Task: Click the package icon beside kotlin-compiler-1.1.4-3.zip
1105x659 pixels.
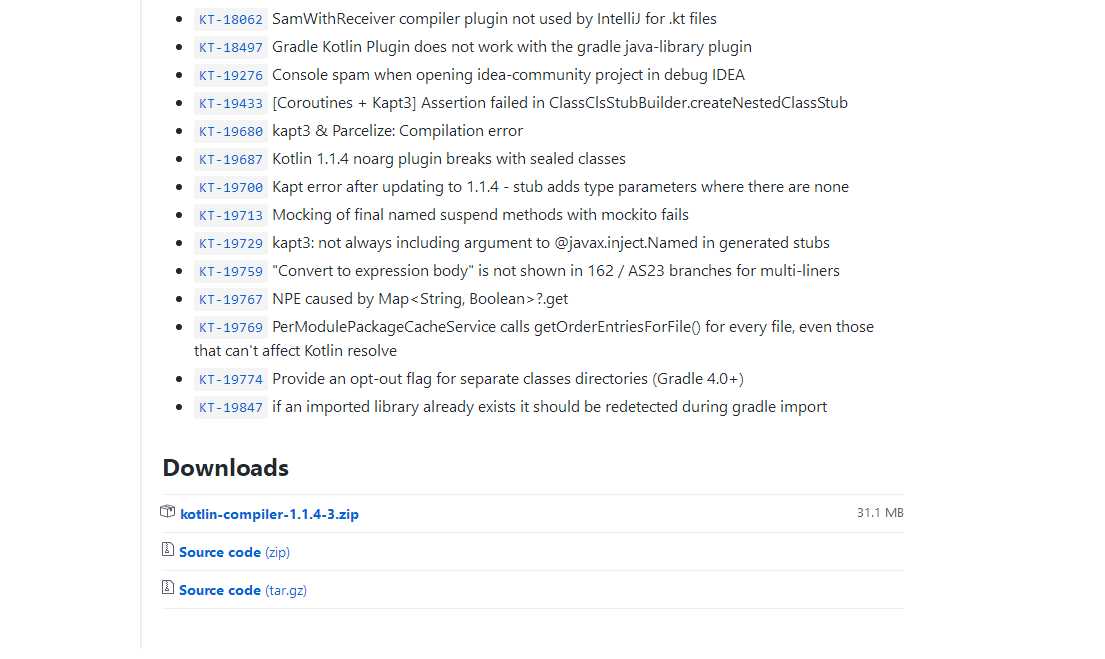Action: click(x=168, y=512)
